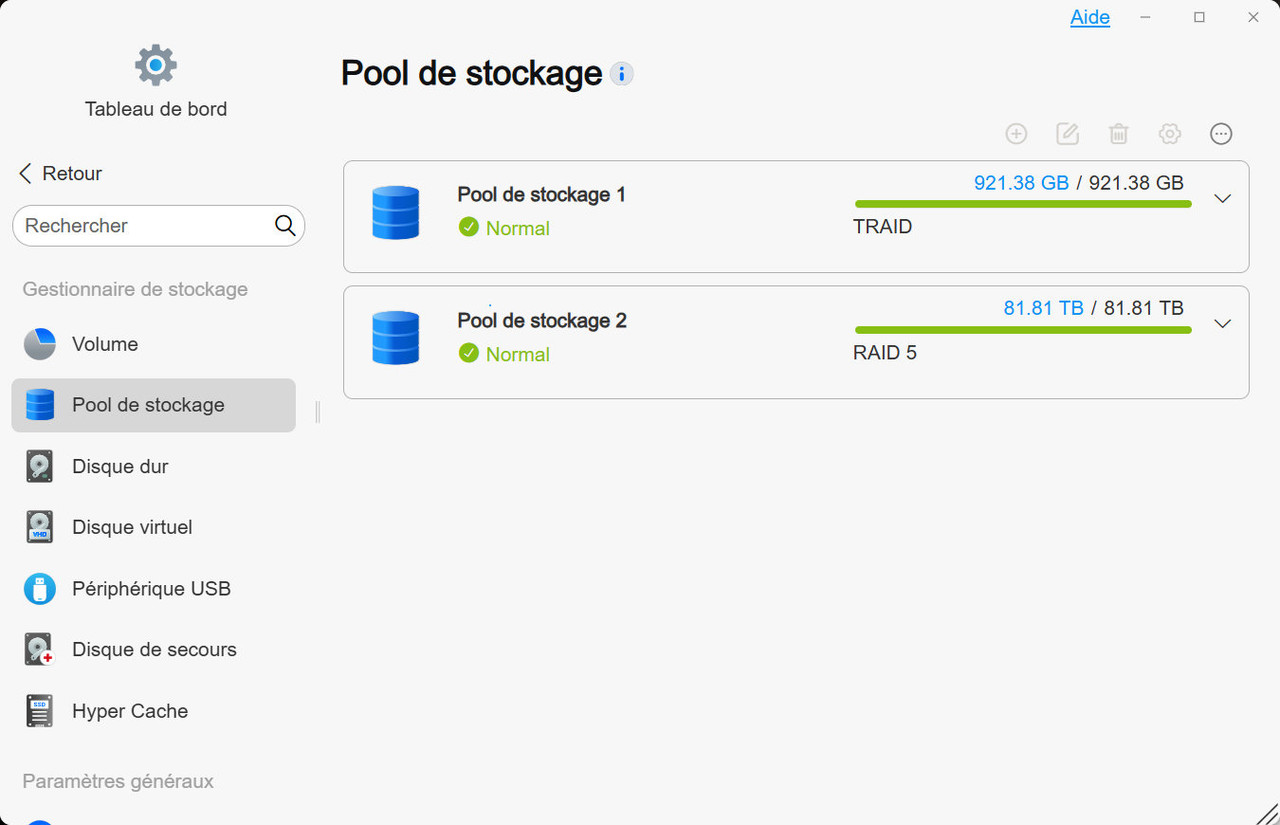Click the Pool de stockage 1 name
1280x825 pixels.
click(x=541, y=195)
